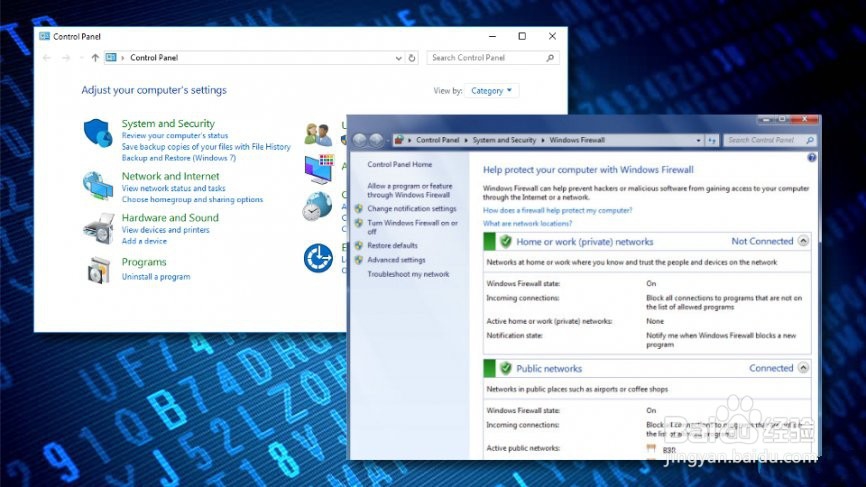The width and height of the screenshot is (866, 487).
Task: Click Save backup copies with File History
Action: click(x=206, y=147)
